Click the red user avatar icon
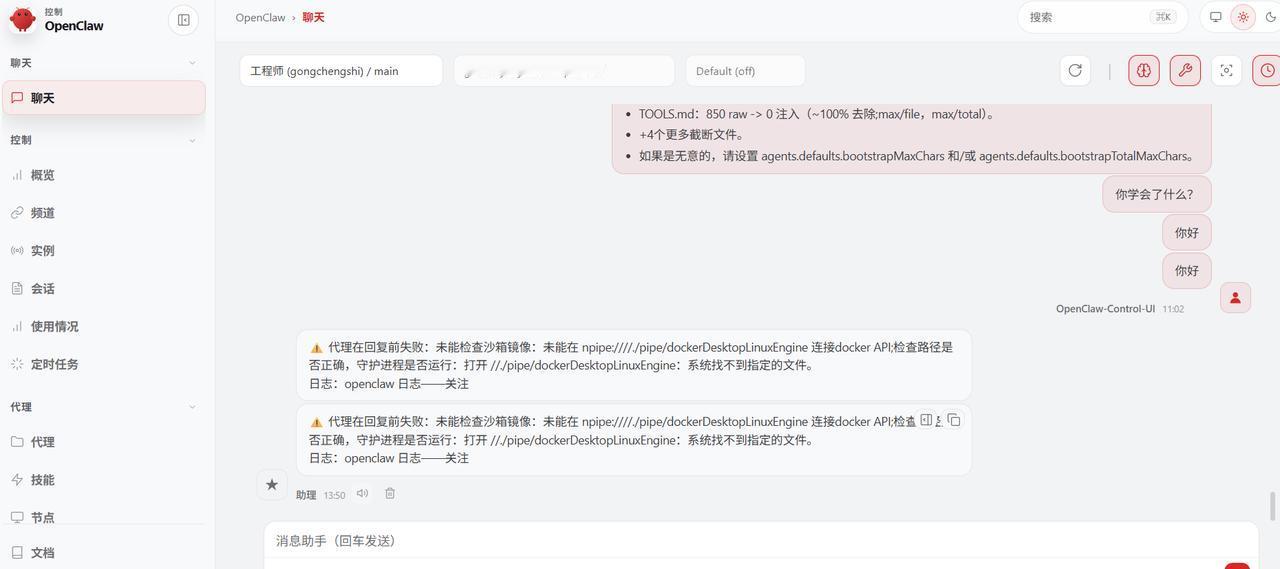 (1235, 297)
